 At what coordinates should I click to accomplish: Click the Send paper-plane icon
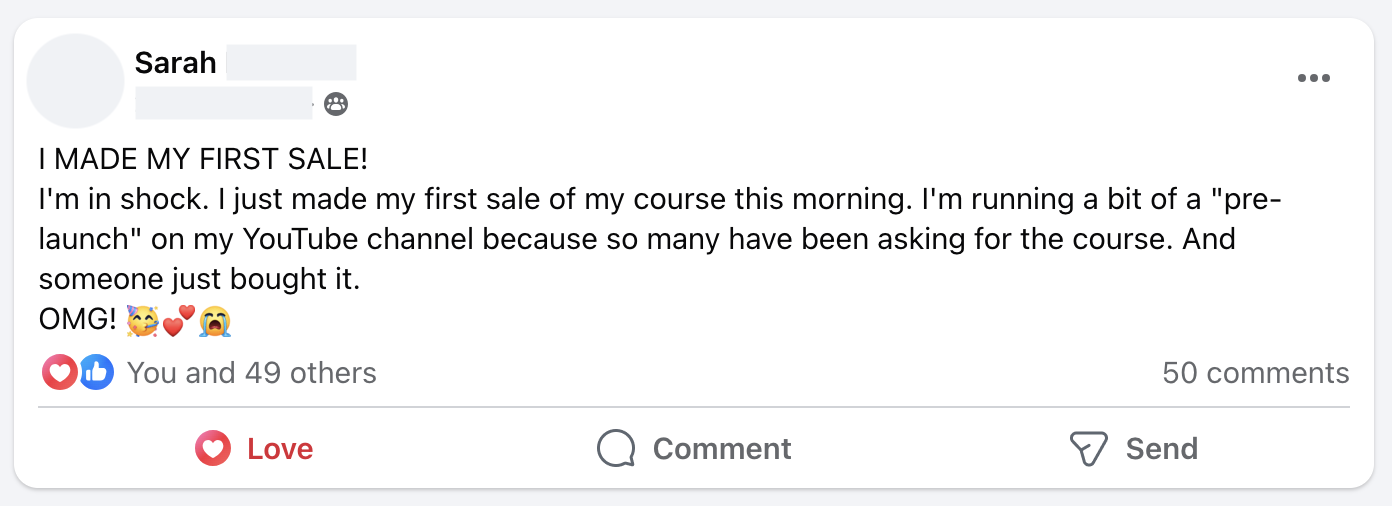(1088, 449)
